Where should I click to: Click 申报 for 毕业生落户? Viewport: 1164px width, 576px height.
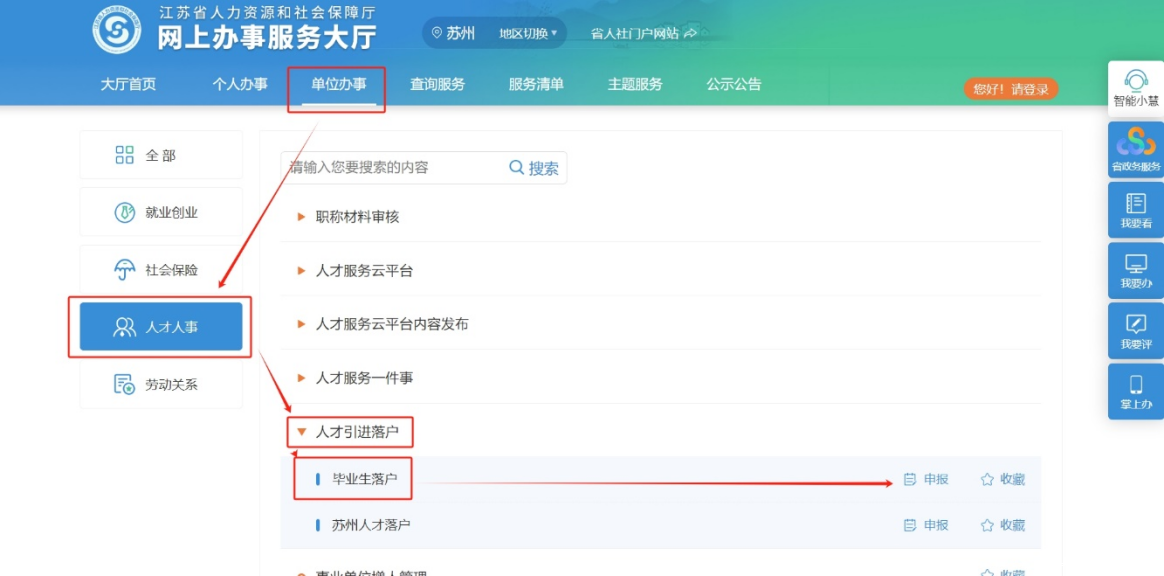click(x=926, y=480)
